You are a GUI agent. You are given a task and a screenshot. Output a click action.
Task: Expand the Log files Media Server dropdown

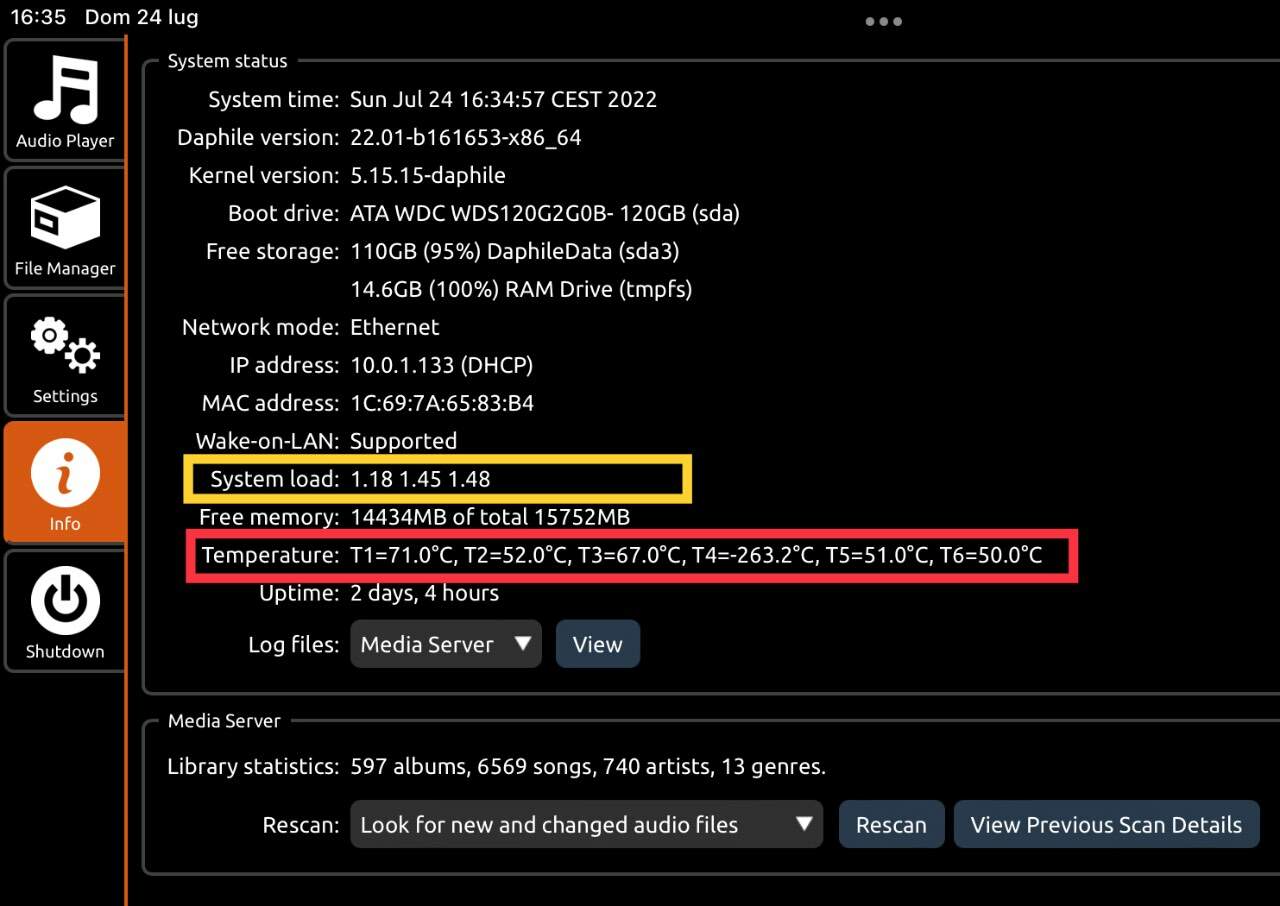coord(446,644)
